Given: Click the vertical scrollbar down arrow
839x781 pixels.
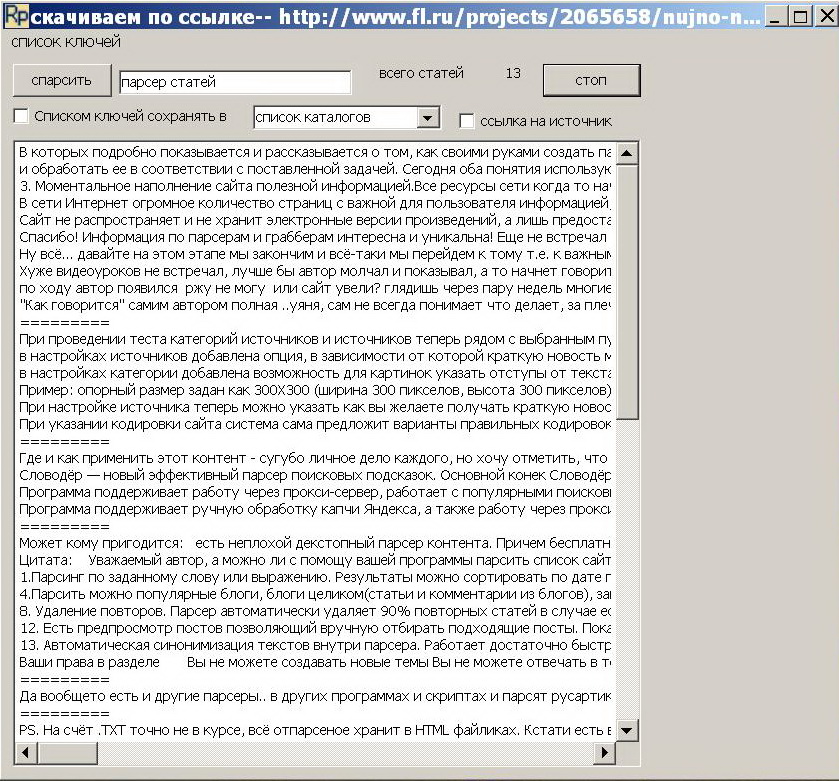Looking at the screenshot, I should coord(627,730).
